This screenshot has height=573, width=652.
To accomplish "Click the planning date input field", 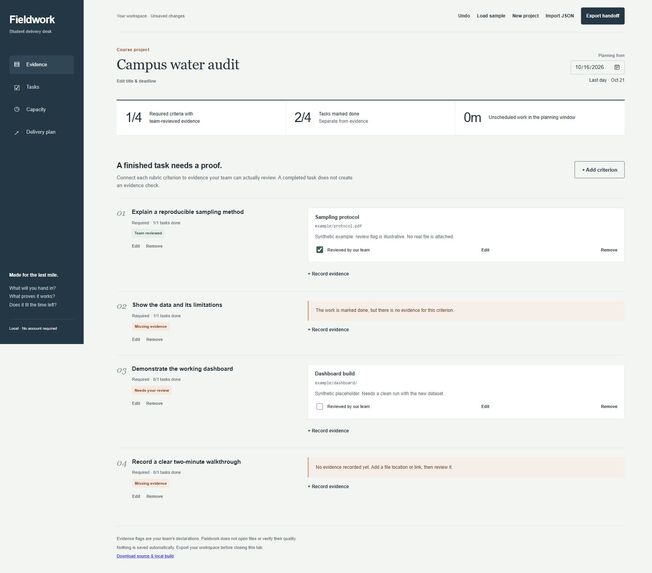I will point(598,67).
